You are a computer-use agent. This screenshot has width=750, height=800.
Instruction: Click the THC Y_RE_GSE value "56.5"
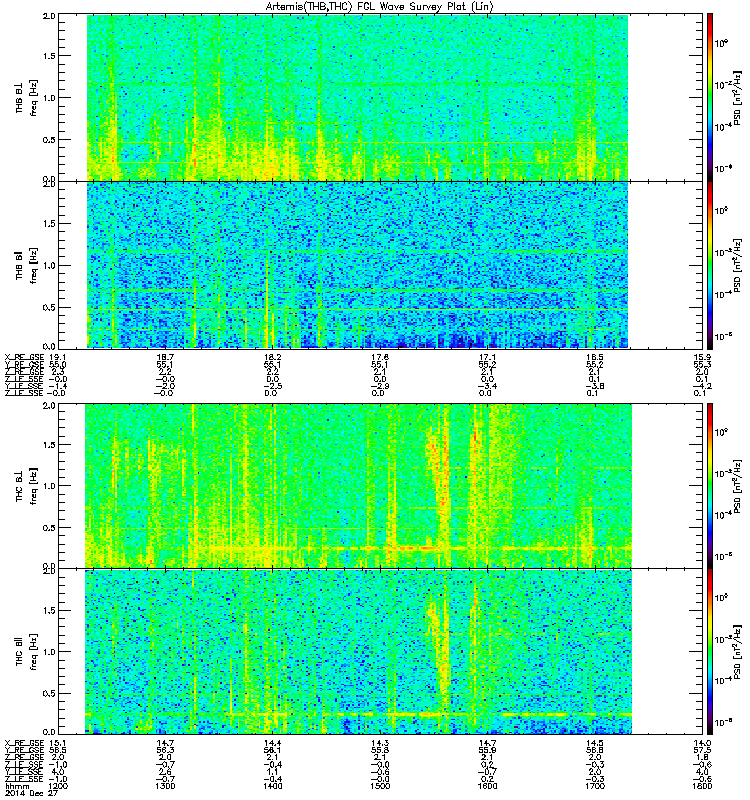[57, 750]
